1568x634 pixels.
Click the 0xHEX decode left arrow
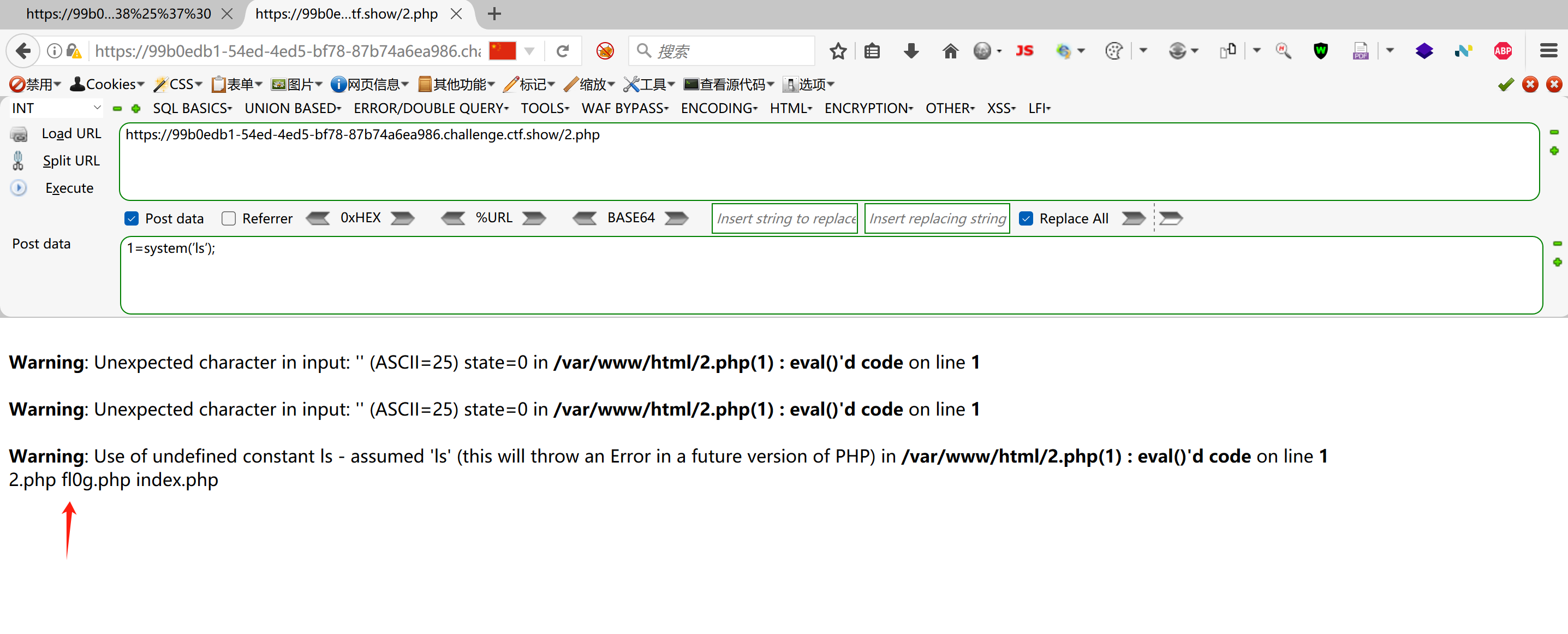point(318,218)
